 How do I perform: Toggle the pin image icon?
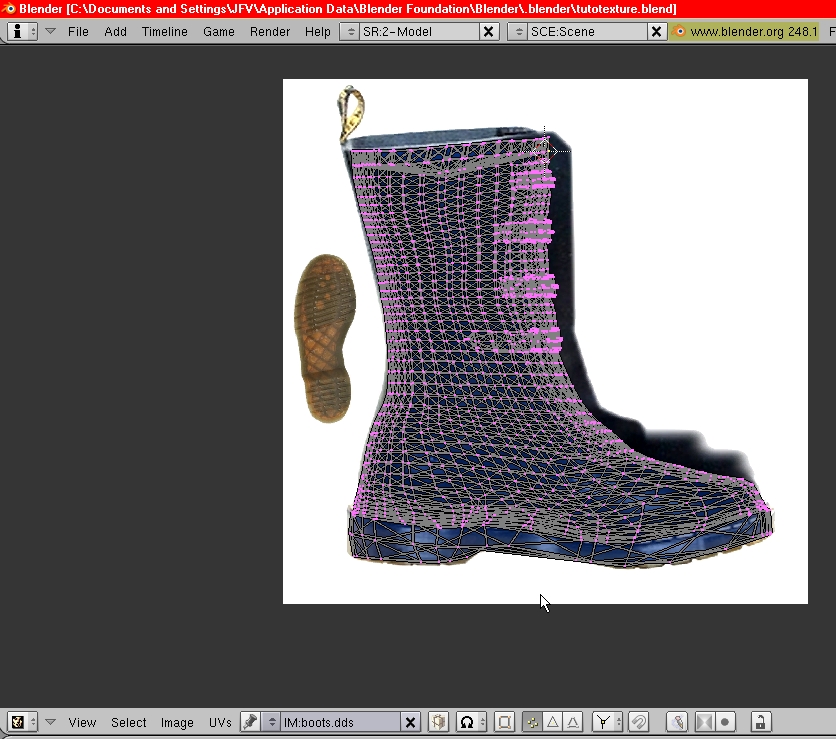[250, 722]
